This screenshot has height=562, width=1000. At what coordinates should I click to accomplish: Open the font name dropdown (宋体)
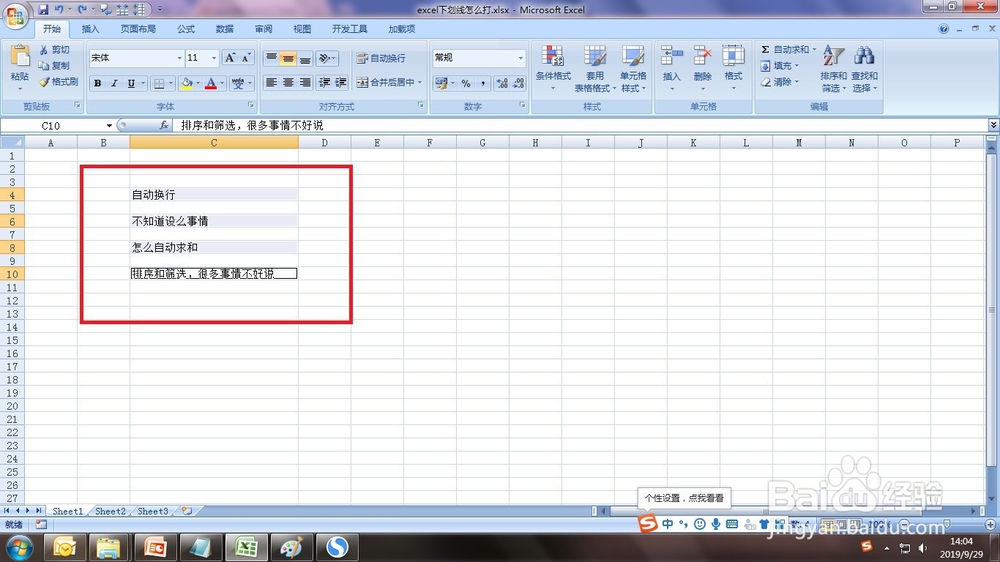179,58
